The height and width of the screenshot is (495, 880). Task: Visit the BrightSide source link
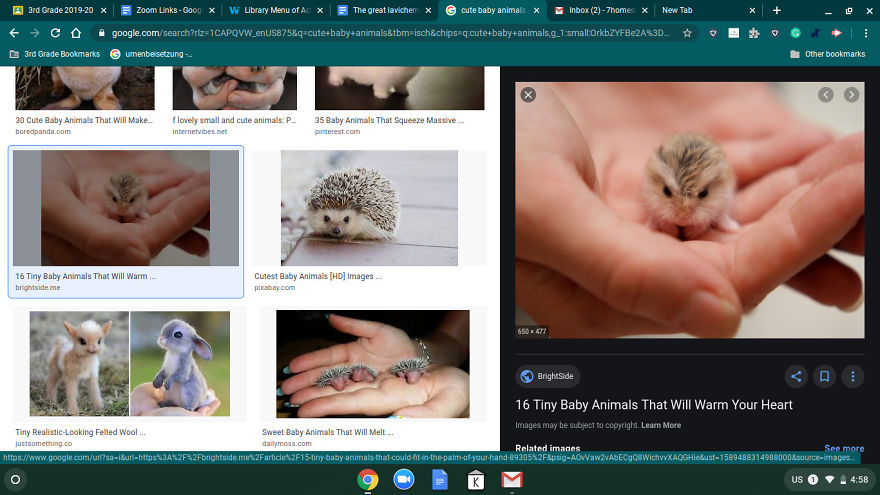pos(548,377)
